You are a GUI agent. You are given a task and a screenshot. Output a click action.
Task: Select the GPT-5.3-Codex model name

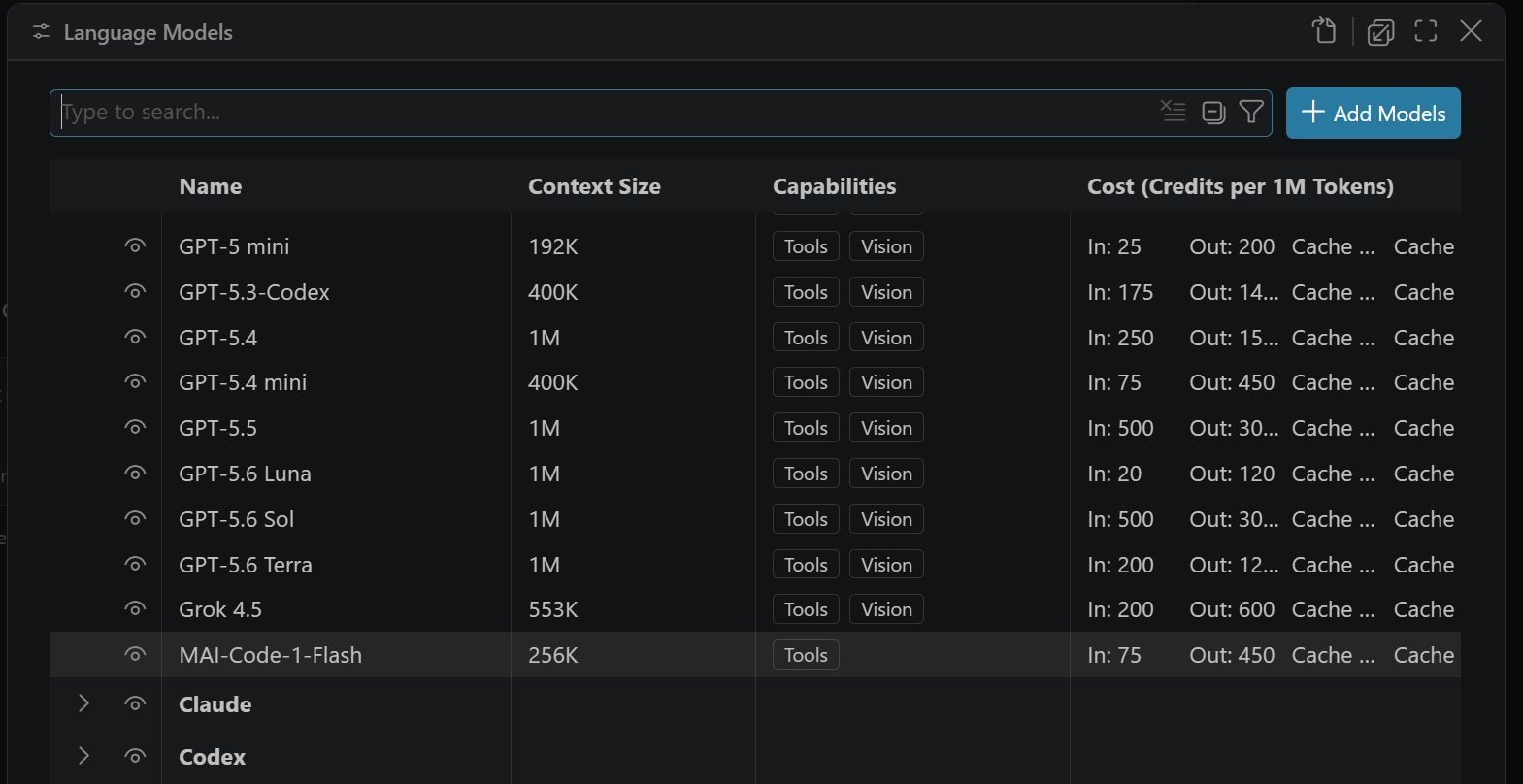tap(254, 292)
